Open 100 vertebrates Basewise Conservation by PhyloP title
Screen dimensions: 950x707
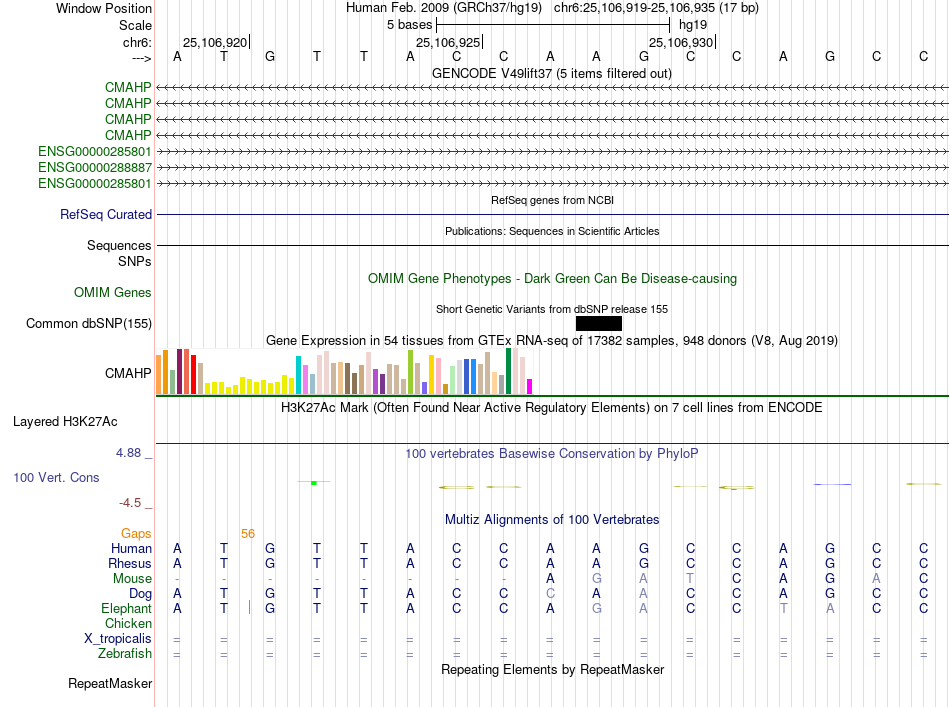(551, 453)
